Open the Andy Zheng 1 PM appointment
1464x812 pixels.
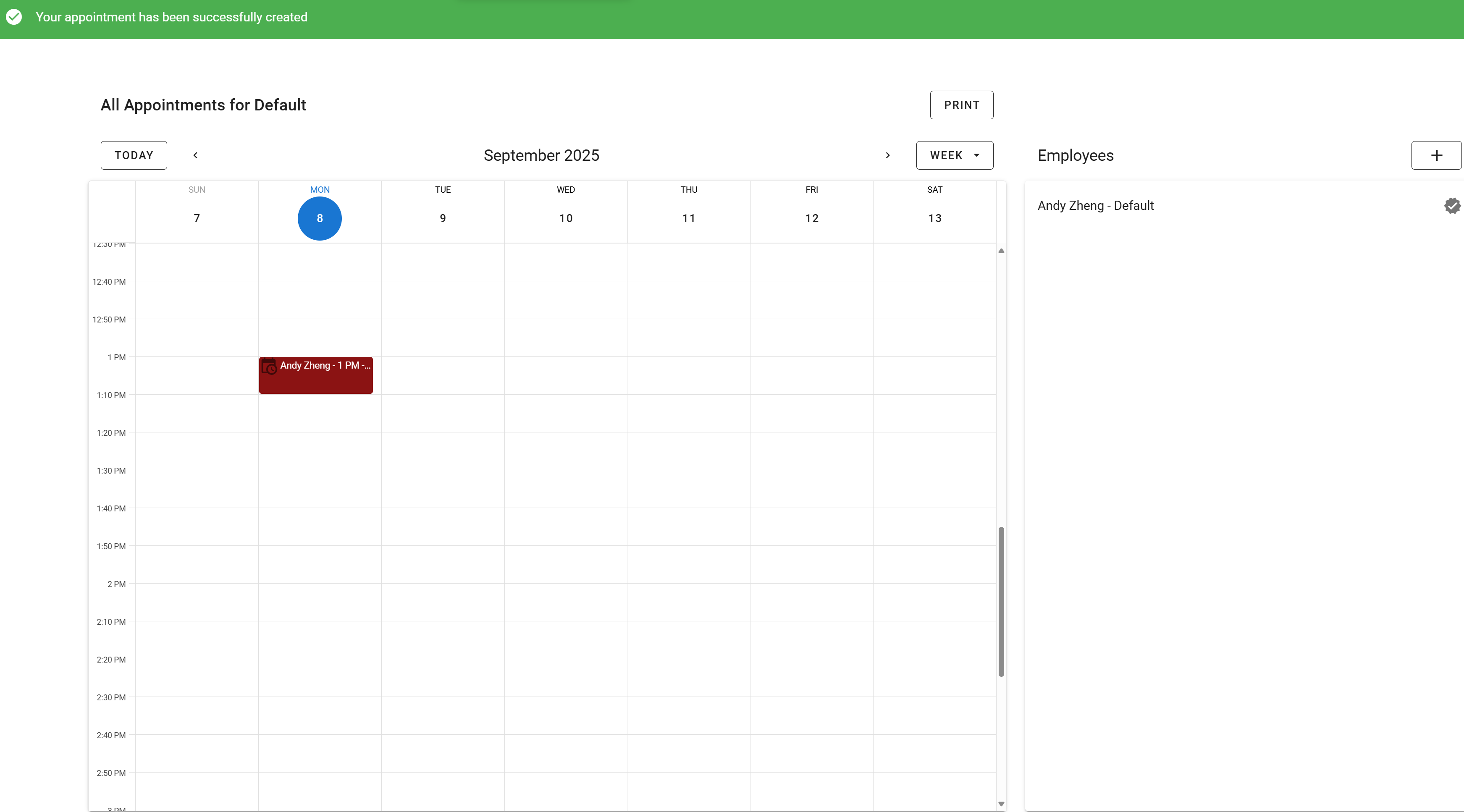pyautogui.click(x=316, y=375)
